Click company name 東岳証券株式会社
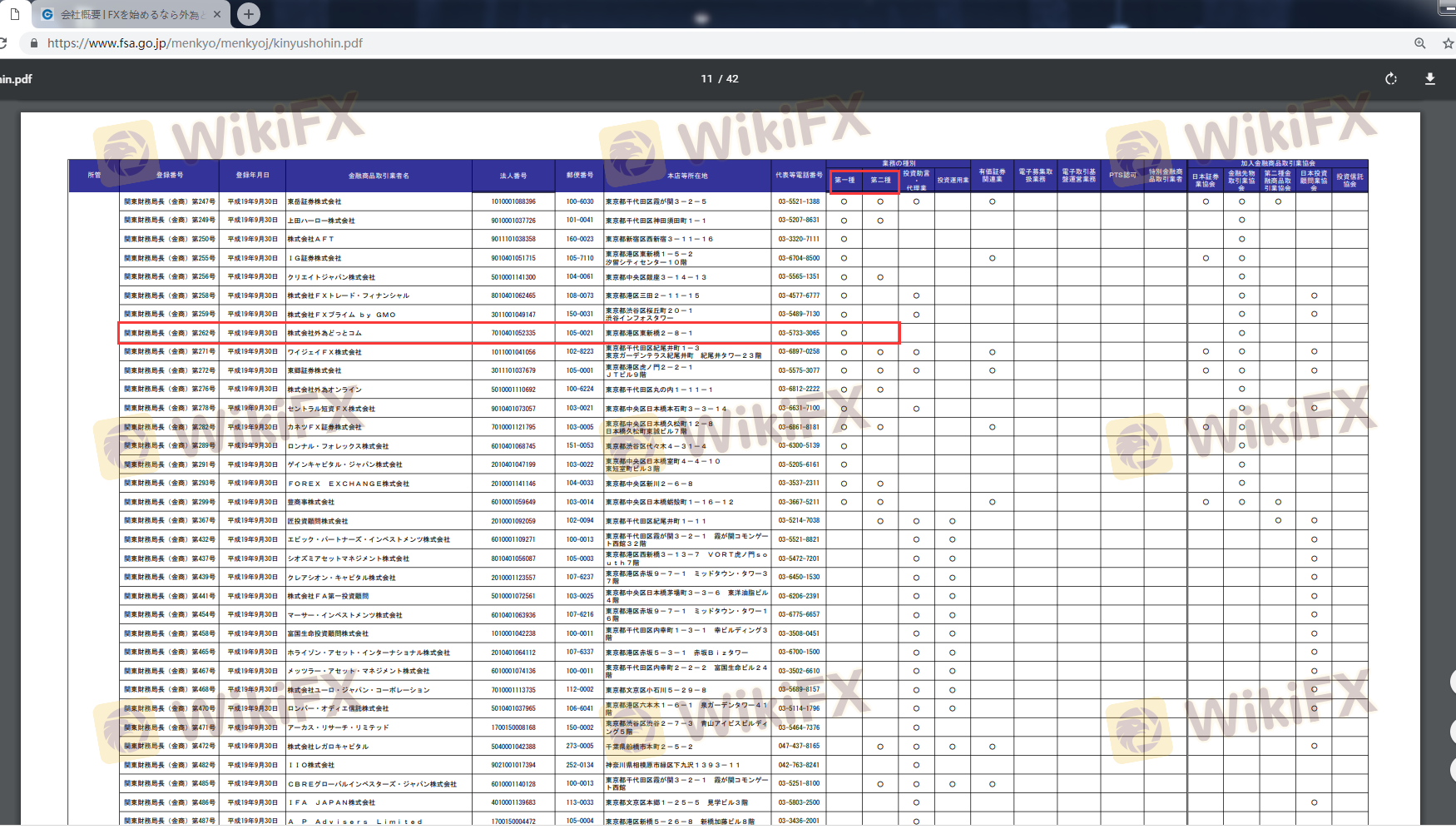This screenshot has width=1456, height=829. 314,202
